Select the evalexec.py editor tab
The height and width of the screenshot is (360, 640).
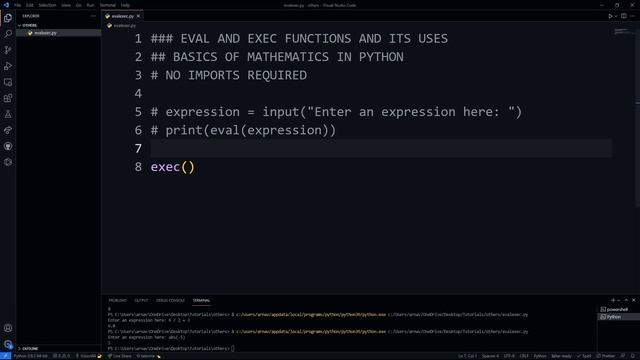click(122, 16)
